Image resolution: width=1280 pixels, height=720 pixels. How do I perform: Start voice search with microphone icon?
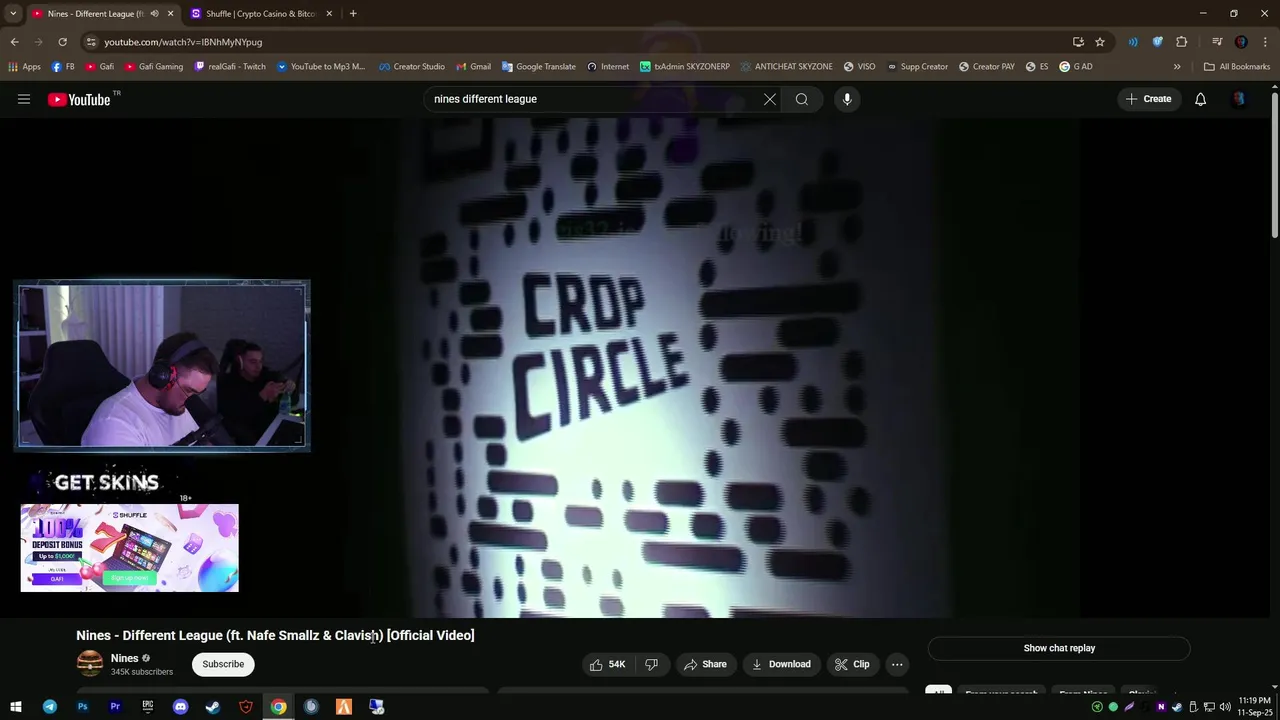tap(847, 99)
